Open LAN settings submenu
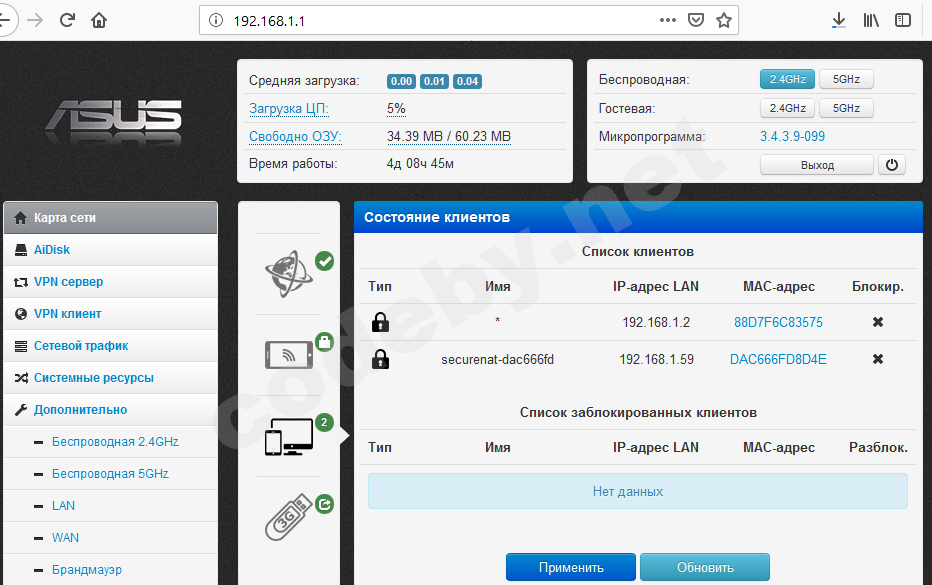 [x=111, y=506]
